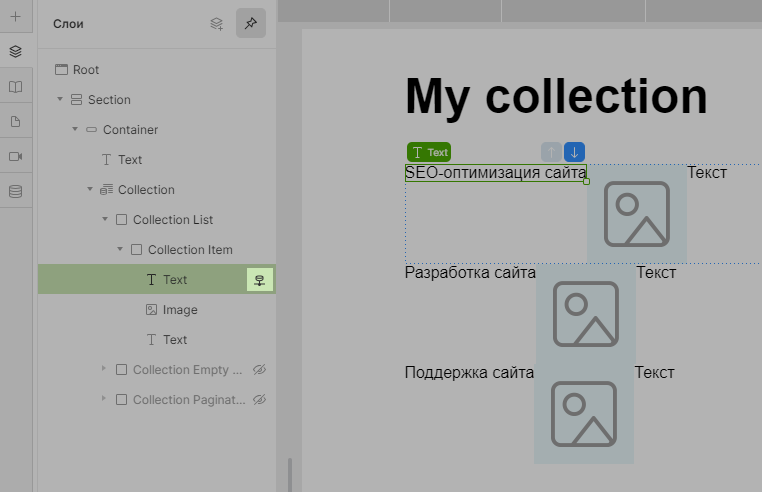Click Текст next to Разработка сайта row
Viewport: 762px width, 492px height.
pos(656,272)
